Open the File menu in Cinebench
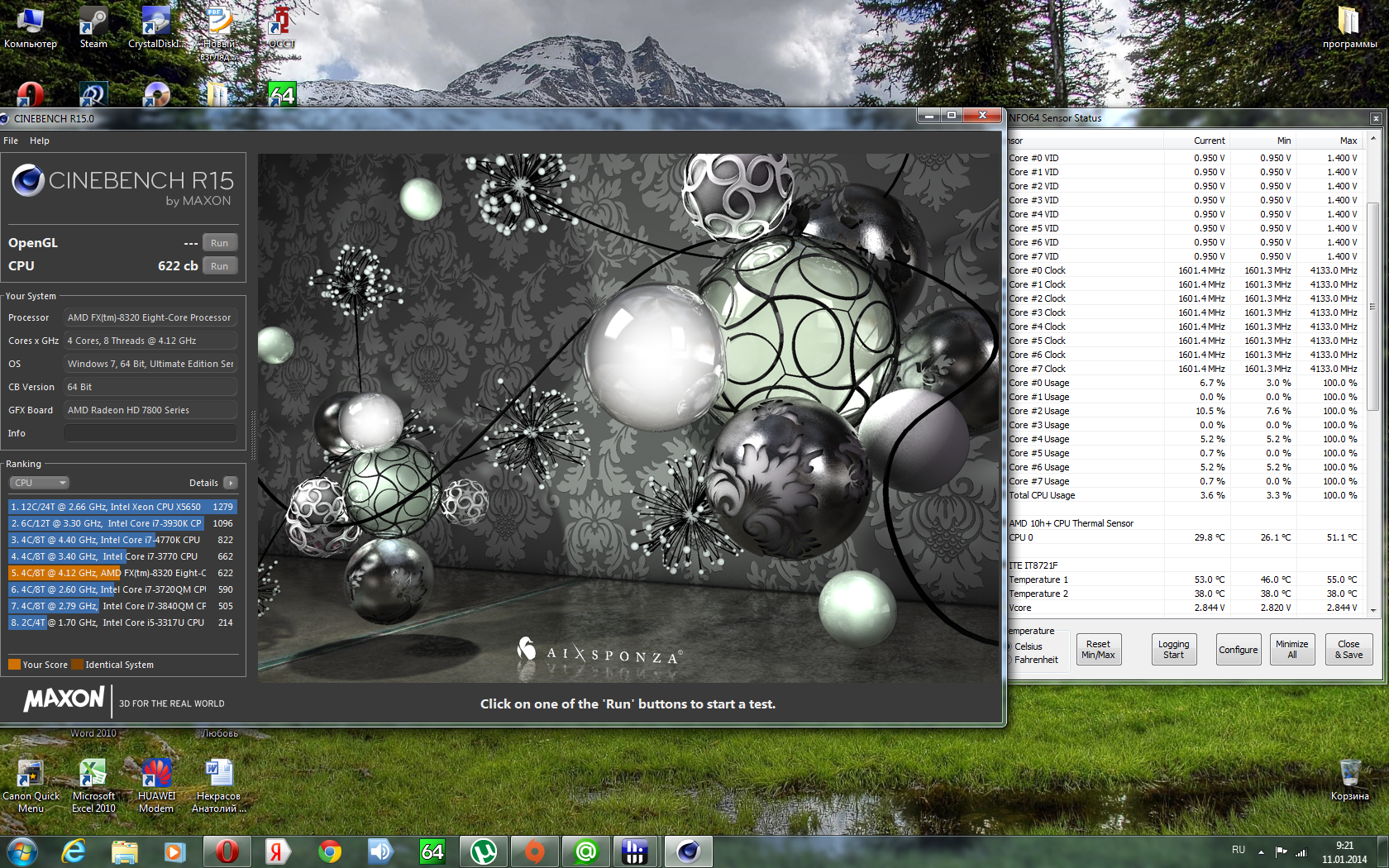1389x868 pixels. coord(11,141)
